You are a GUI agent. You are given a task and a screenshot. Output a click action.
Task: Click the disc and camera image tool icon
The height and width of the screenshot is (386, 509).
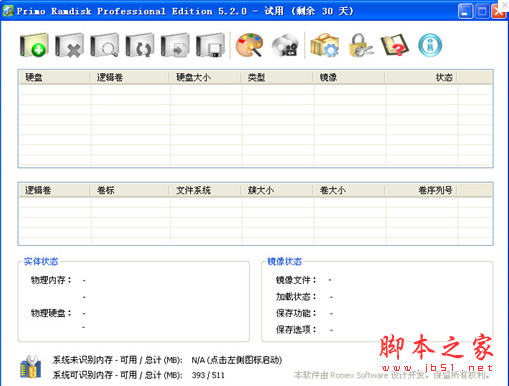[x=285, y=45]
